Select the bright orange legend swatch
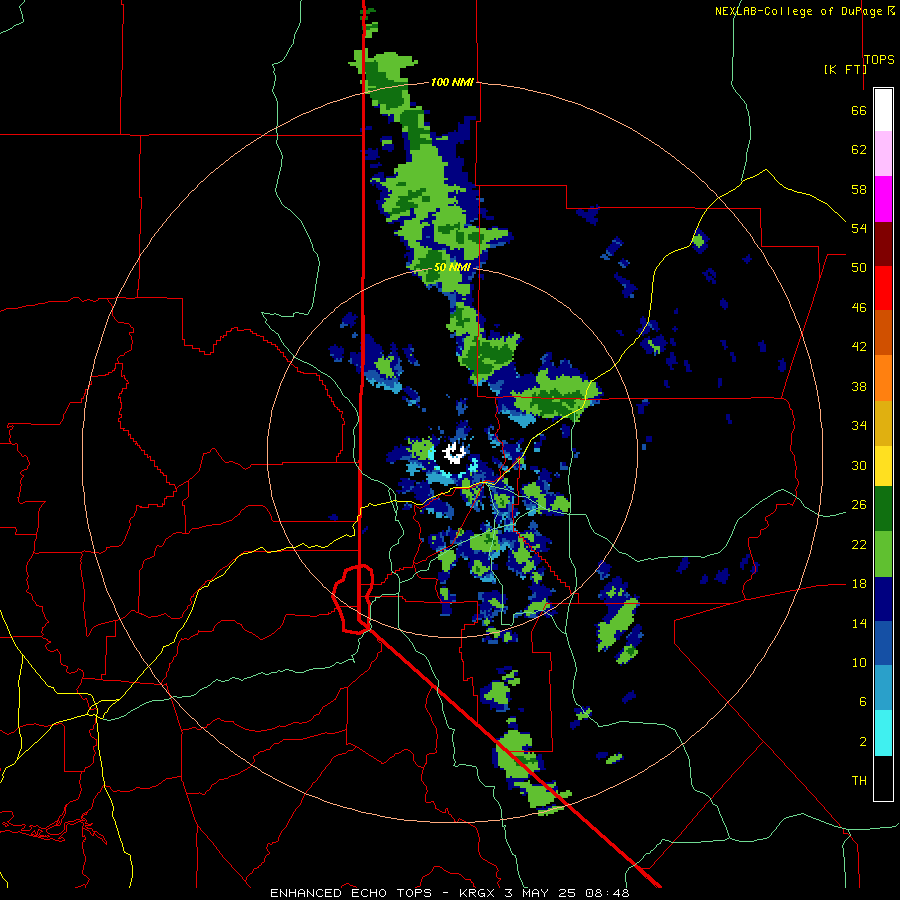 [x=883, y=378]
